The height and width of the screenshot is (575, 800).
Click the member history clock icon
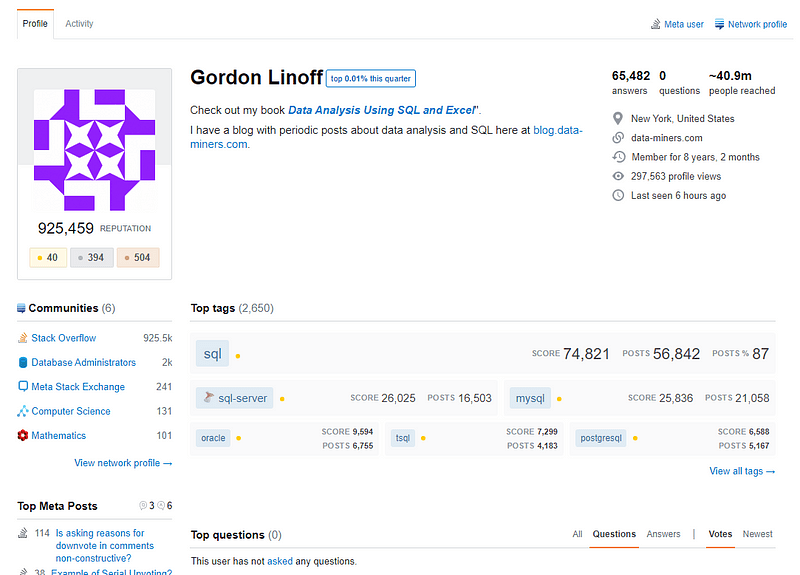[x=618, y=157]
